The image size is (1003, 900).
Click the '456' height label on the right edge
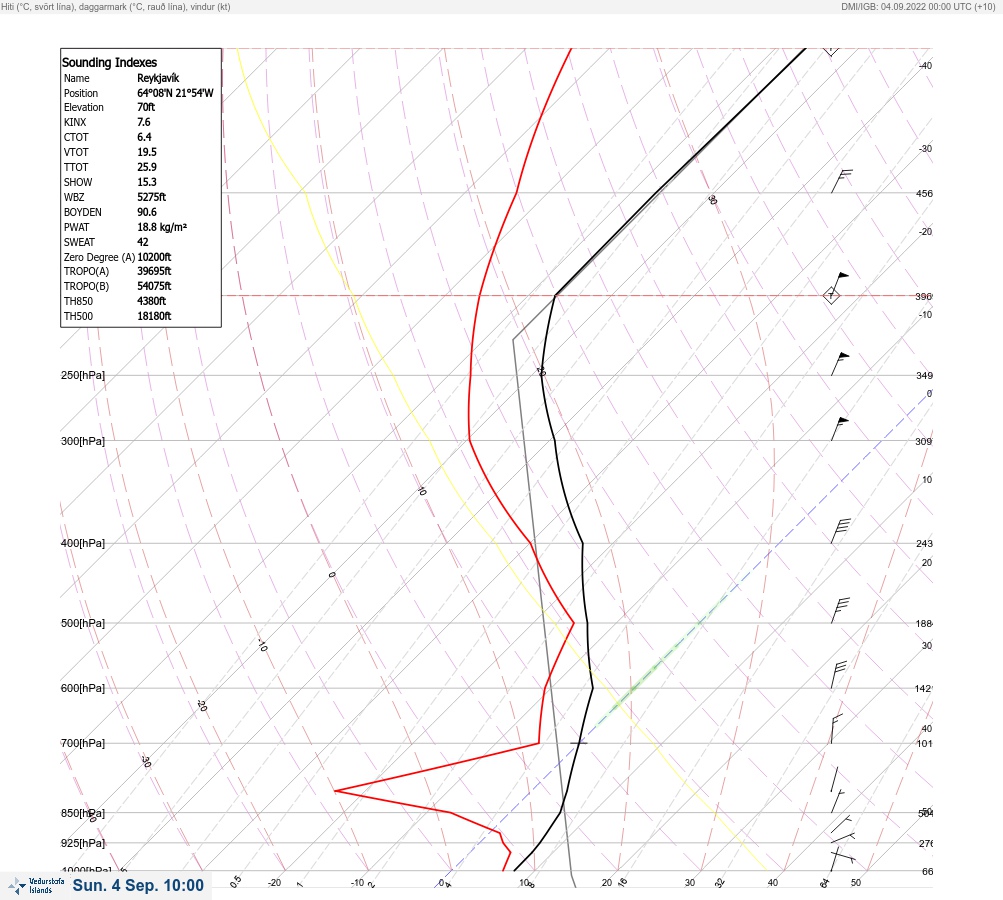click(x=924, y=193)
